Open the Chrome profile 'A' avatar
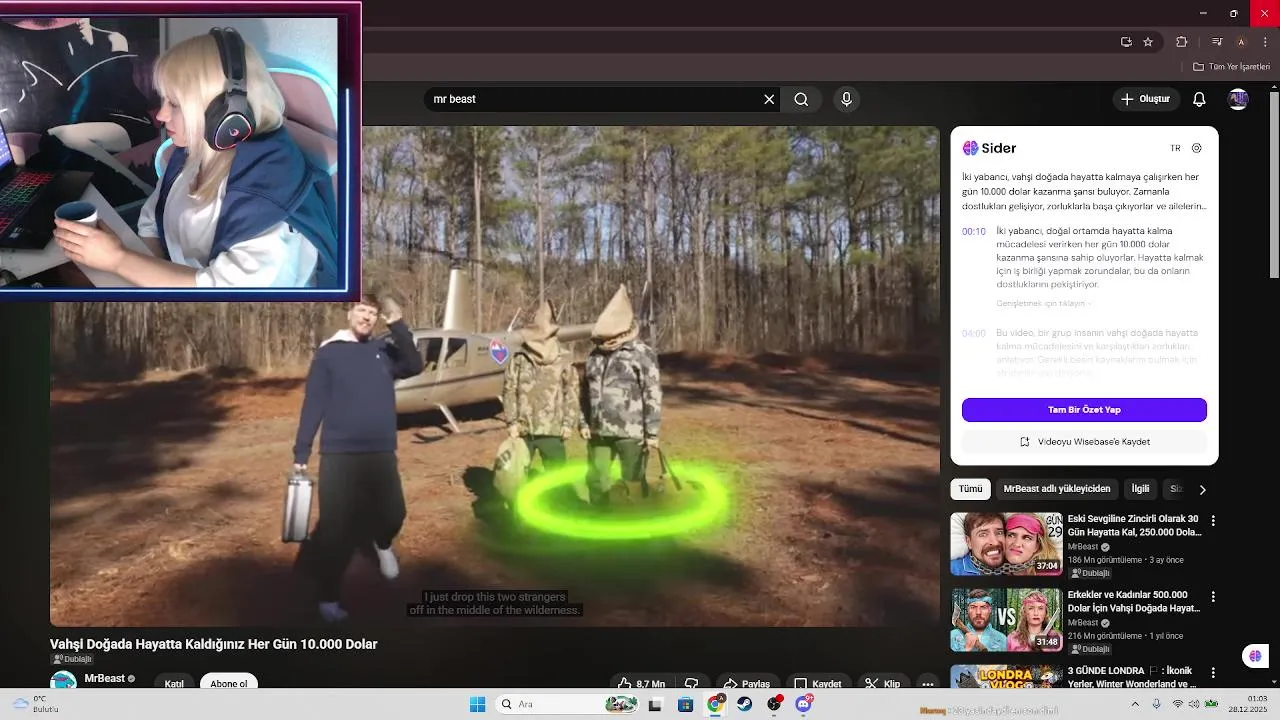 click(1241, 42)
